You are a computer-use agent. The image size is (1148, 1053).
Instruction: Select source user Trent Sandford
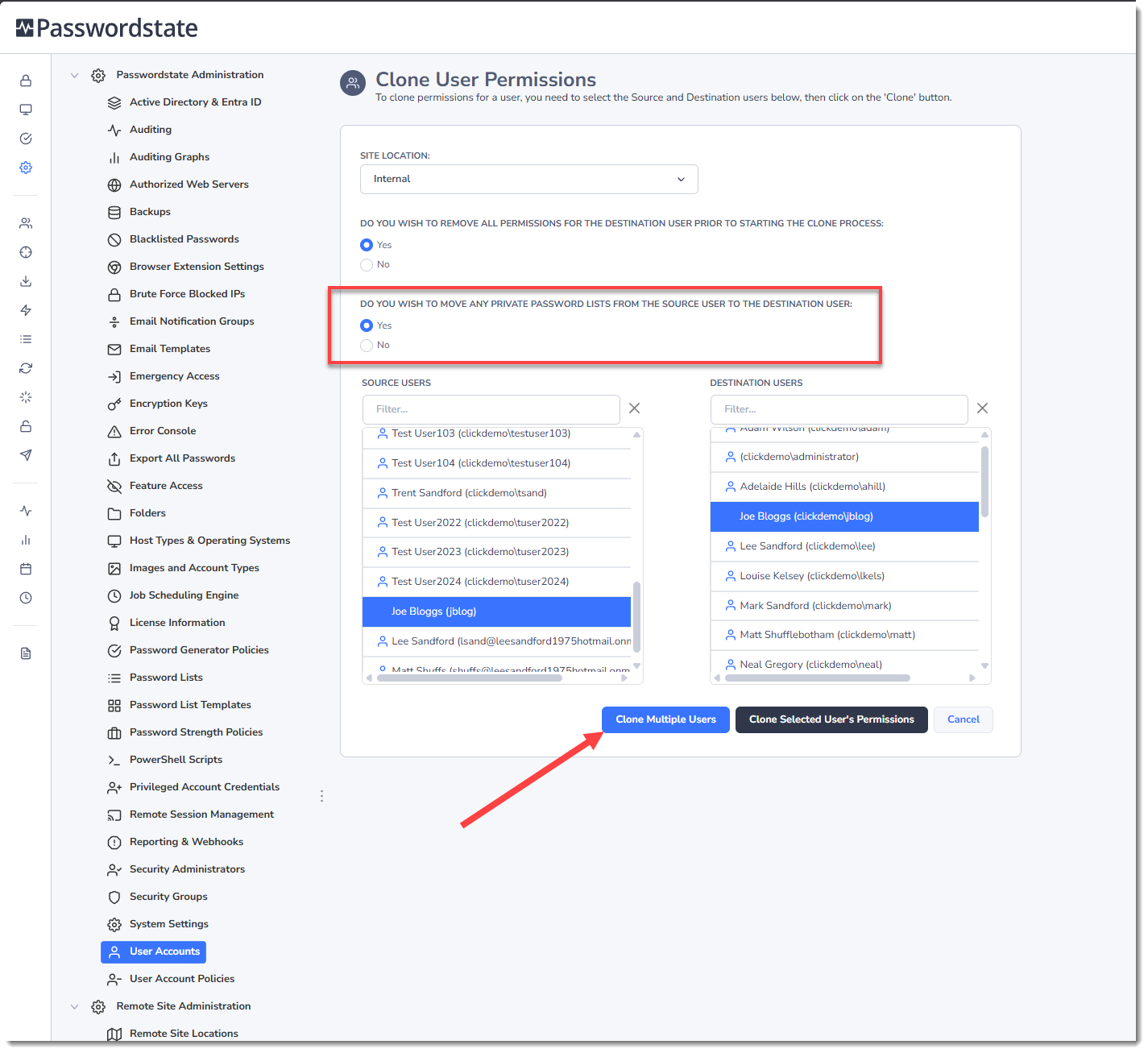[496, 493]
